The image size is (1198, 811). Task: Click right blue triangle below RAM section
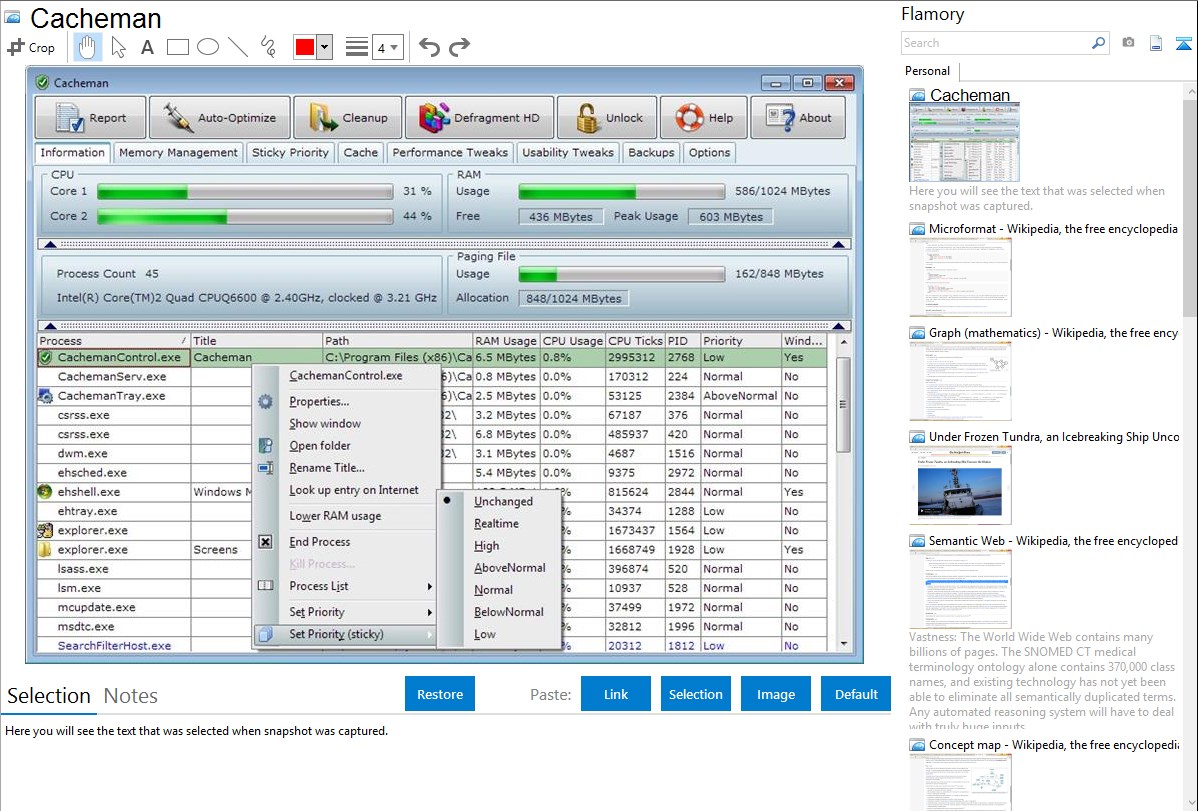tap(838, 245)
